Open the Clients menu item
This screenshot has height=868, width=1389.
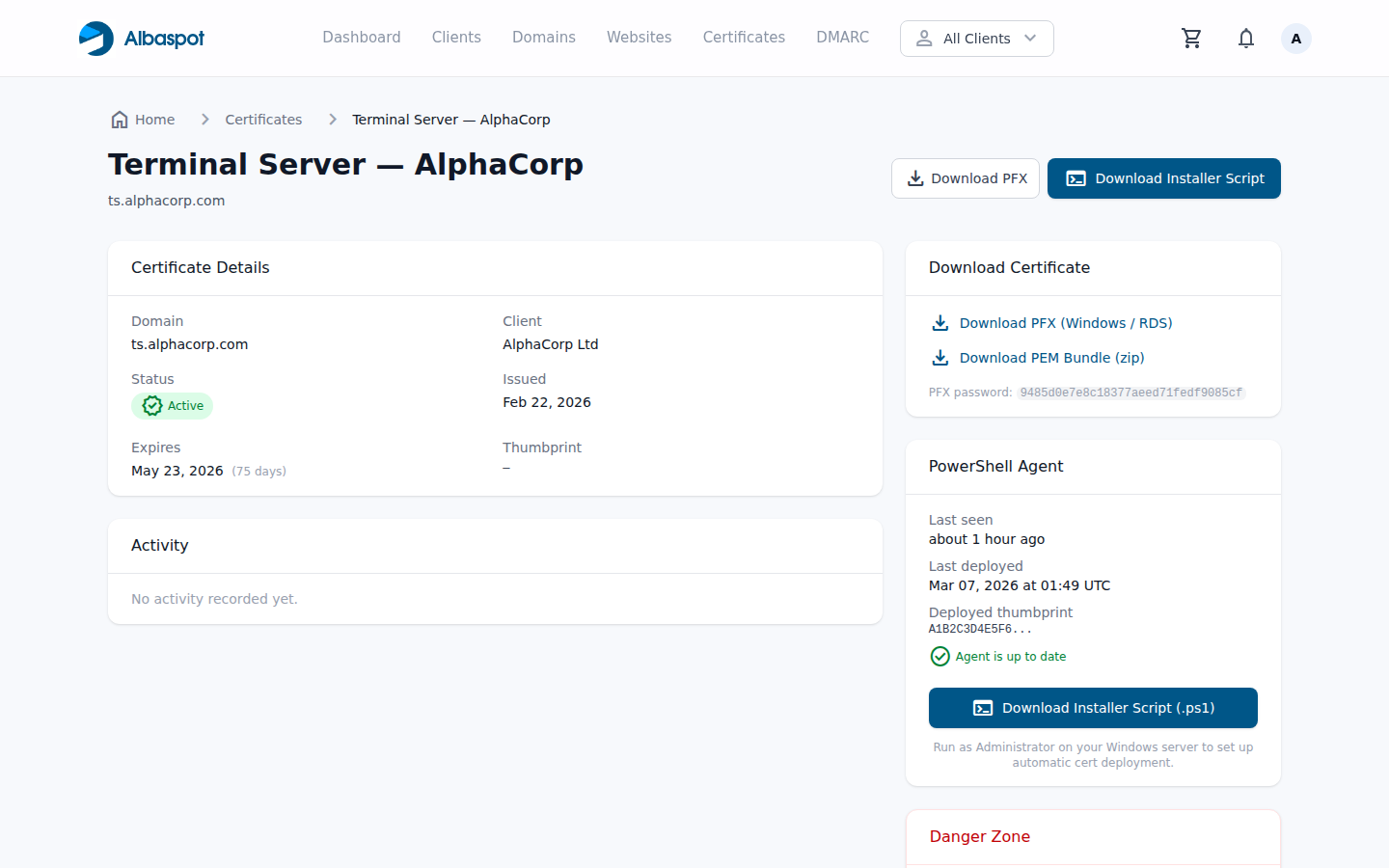(455, 38)
